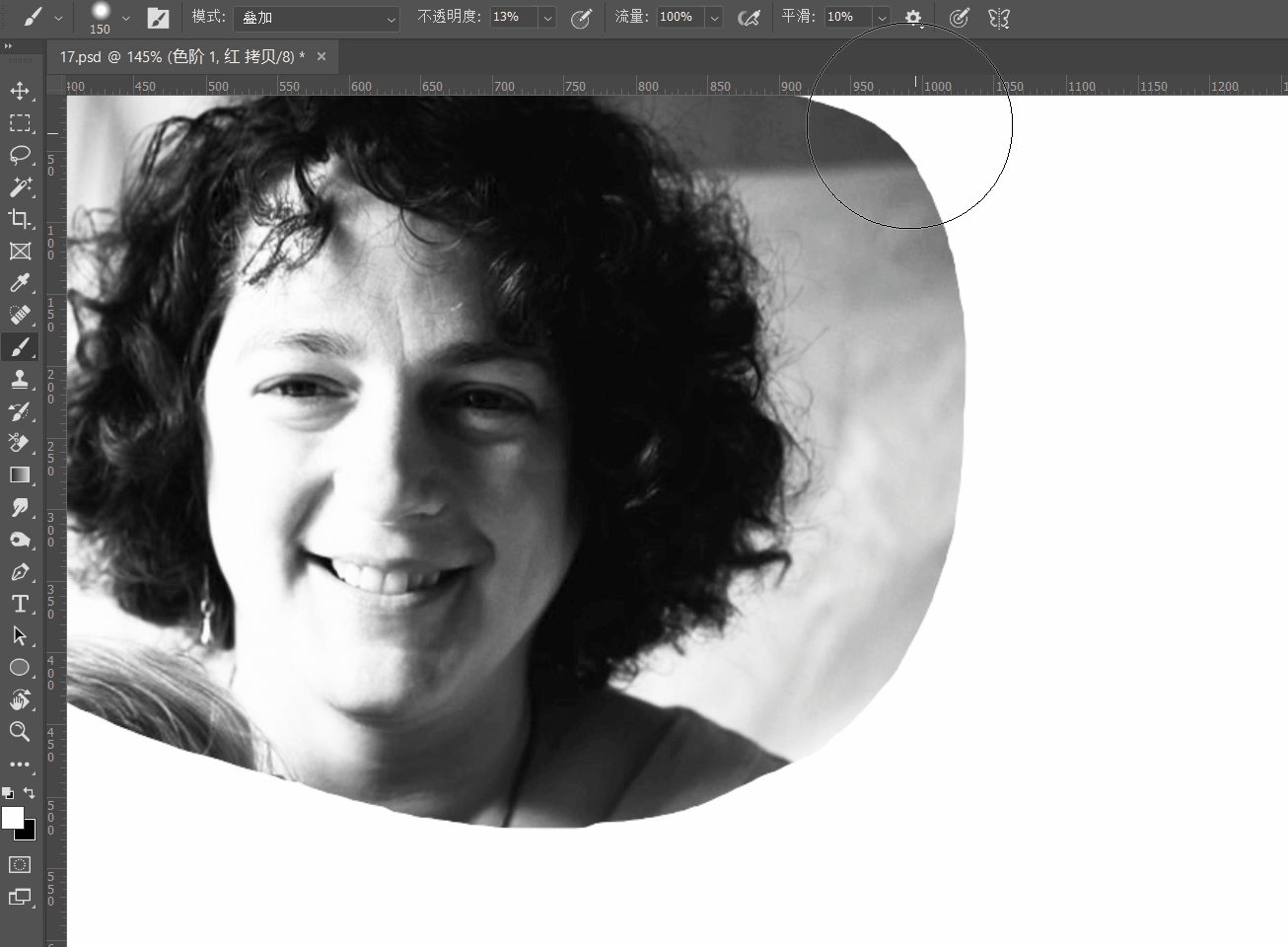This screenshot has width=1288, height=947.
Task: Choose the Eyedropper tool
Action: [x=20, y=283]
